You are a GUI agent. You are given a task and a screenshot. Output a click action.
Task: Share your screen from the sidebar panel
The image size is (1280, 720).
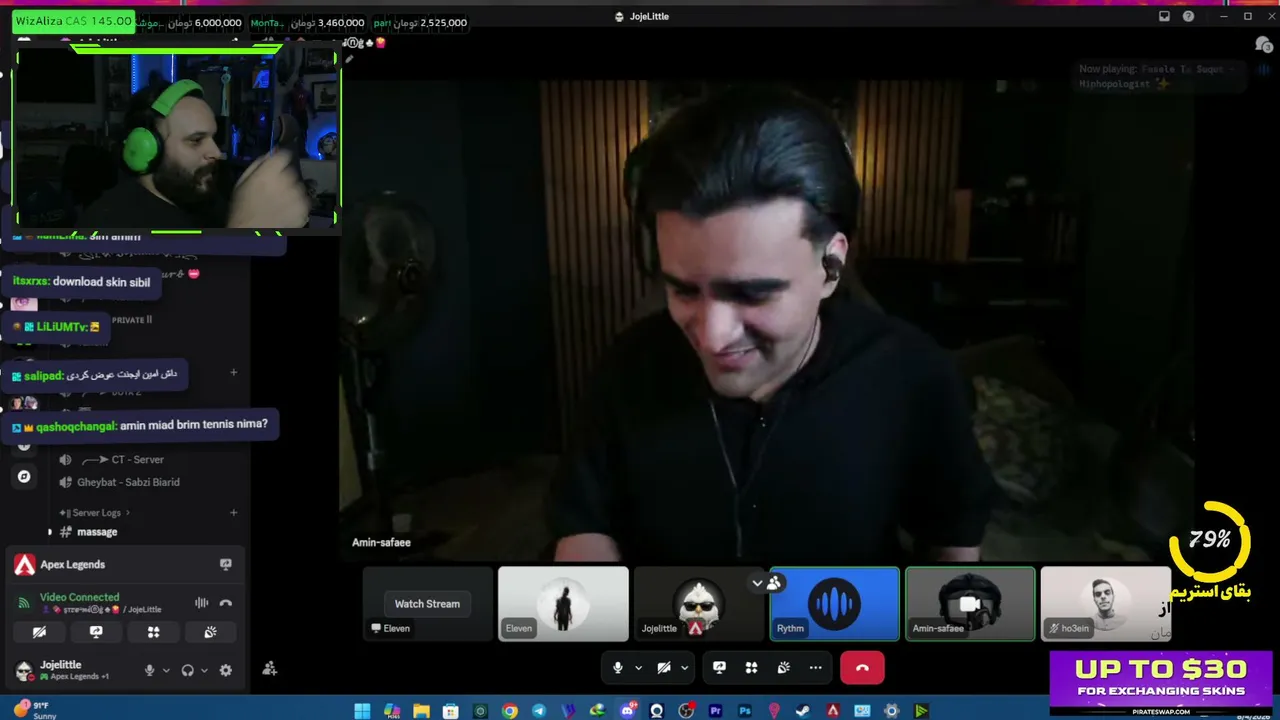(x=96, y=632)
